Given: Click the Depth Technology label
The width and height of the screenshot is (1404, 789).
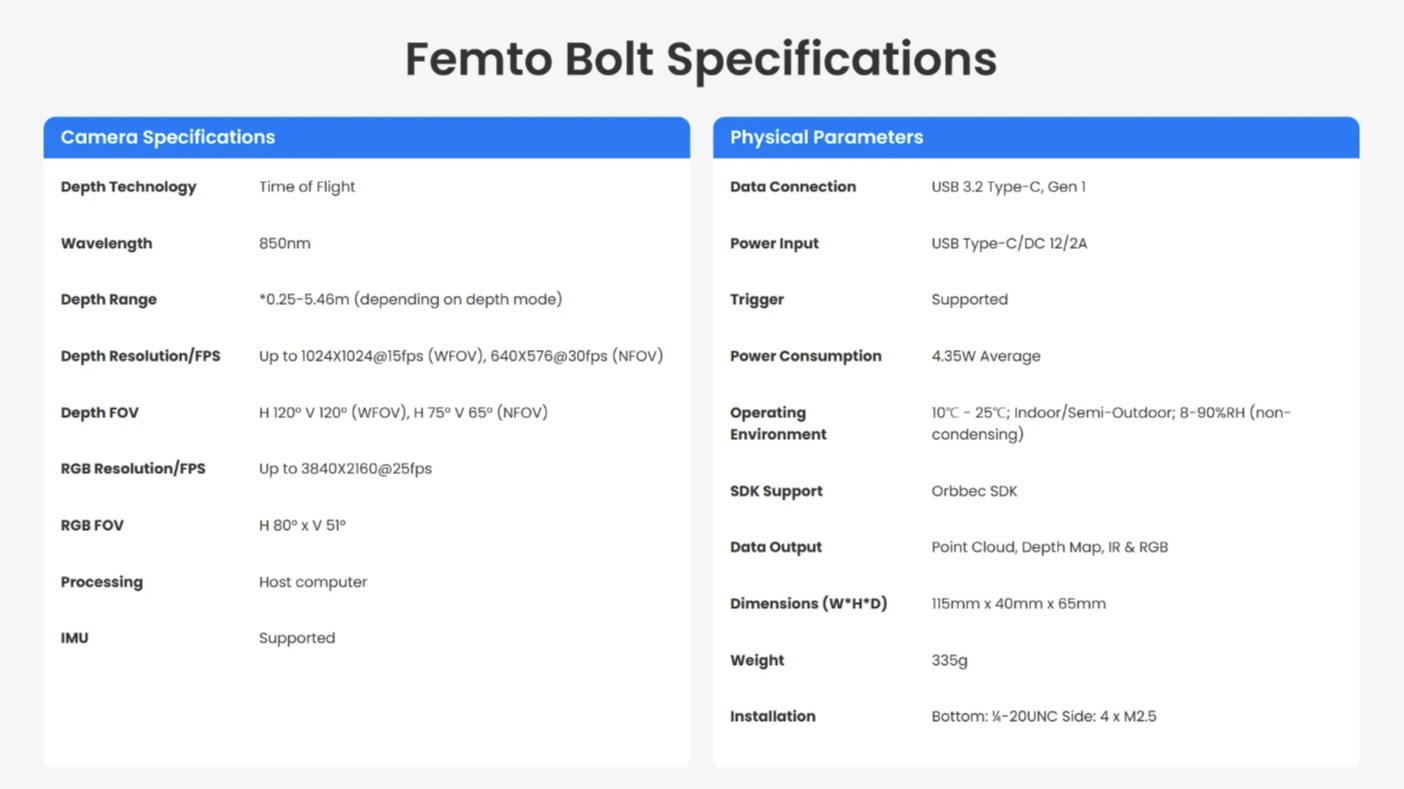Looking at the screenshot, I should click(128, 187).
